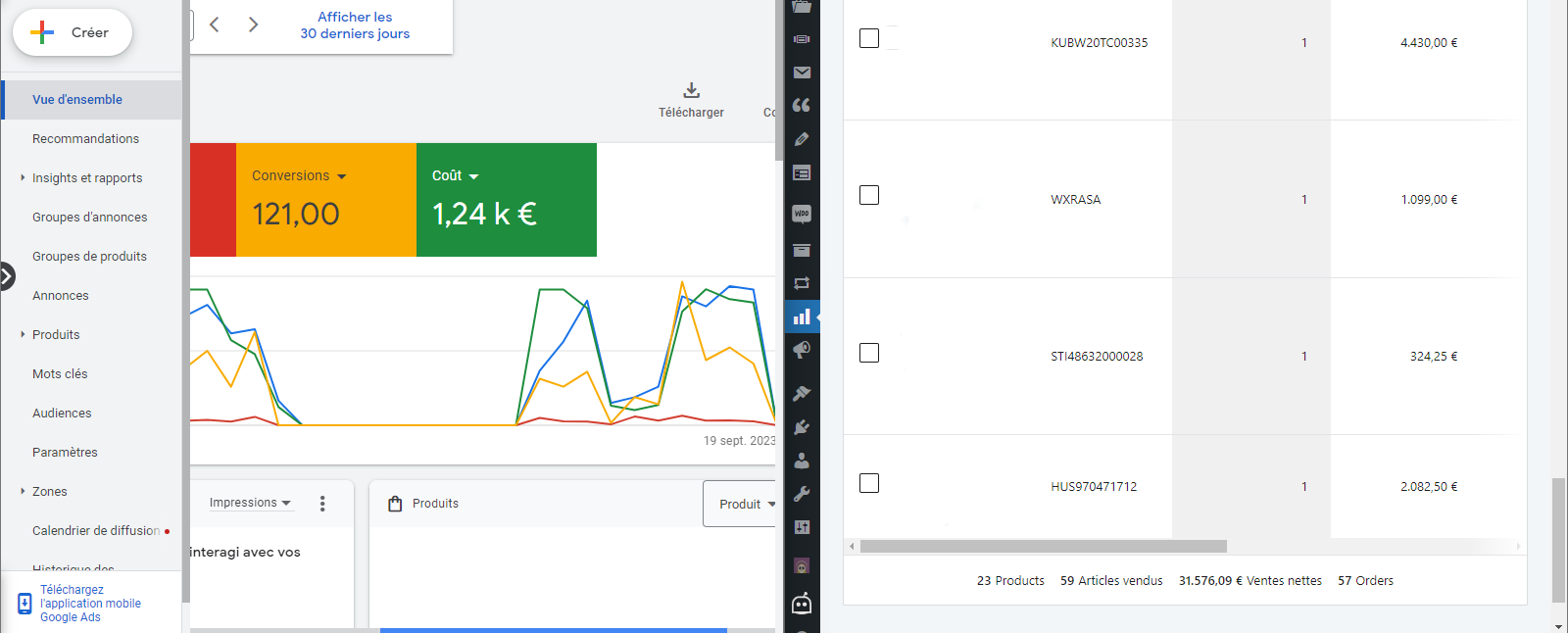Expand the Produits sidebar section

coord(23,334)
